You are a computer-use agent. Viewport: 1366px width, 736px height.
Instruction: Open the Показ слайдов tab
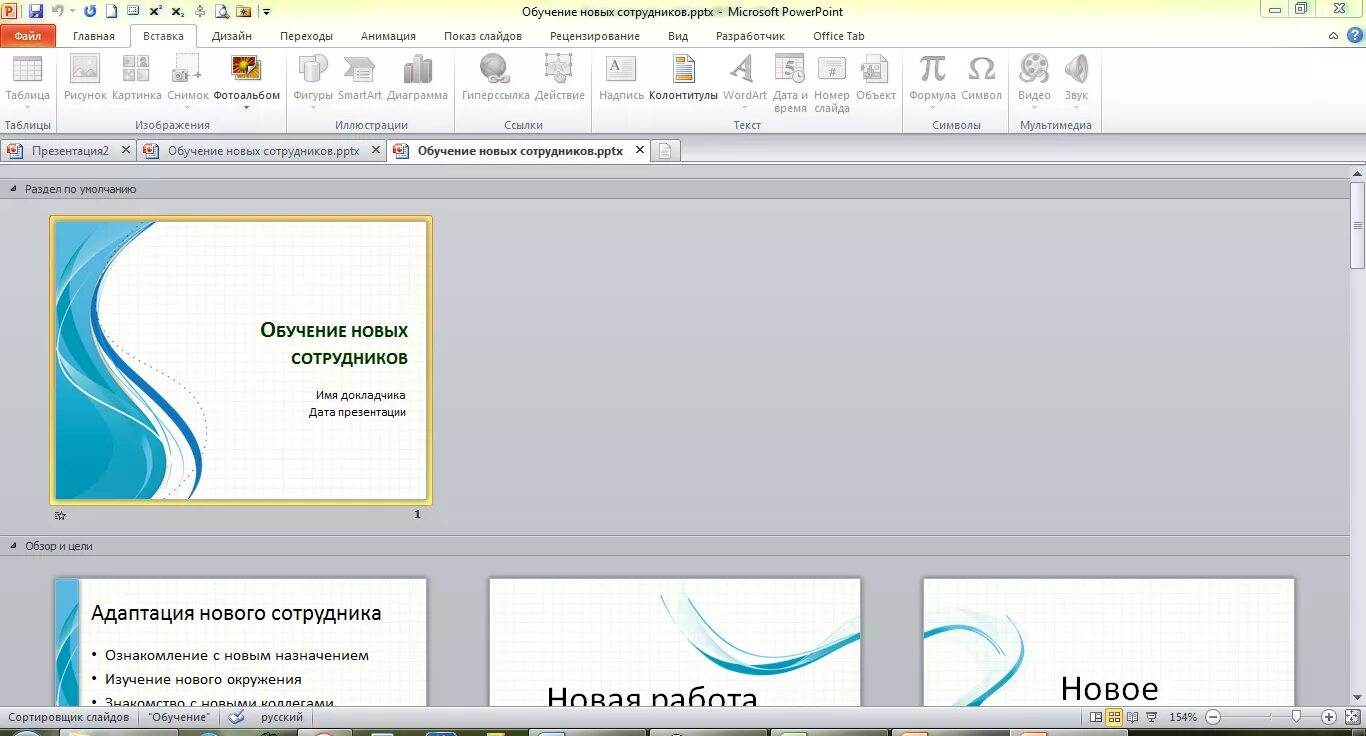click(483, 36)
